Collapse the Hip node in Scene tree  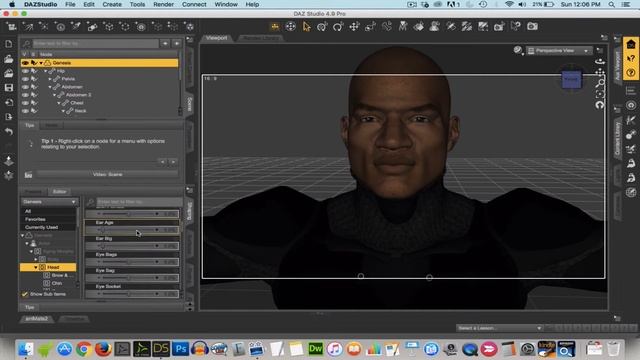point(45,71)
